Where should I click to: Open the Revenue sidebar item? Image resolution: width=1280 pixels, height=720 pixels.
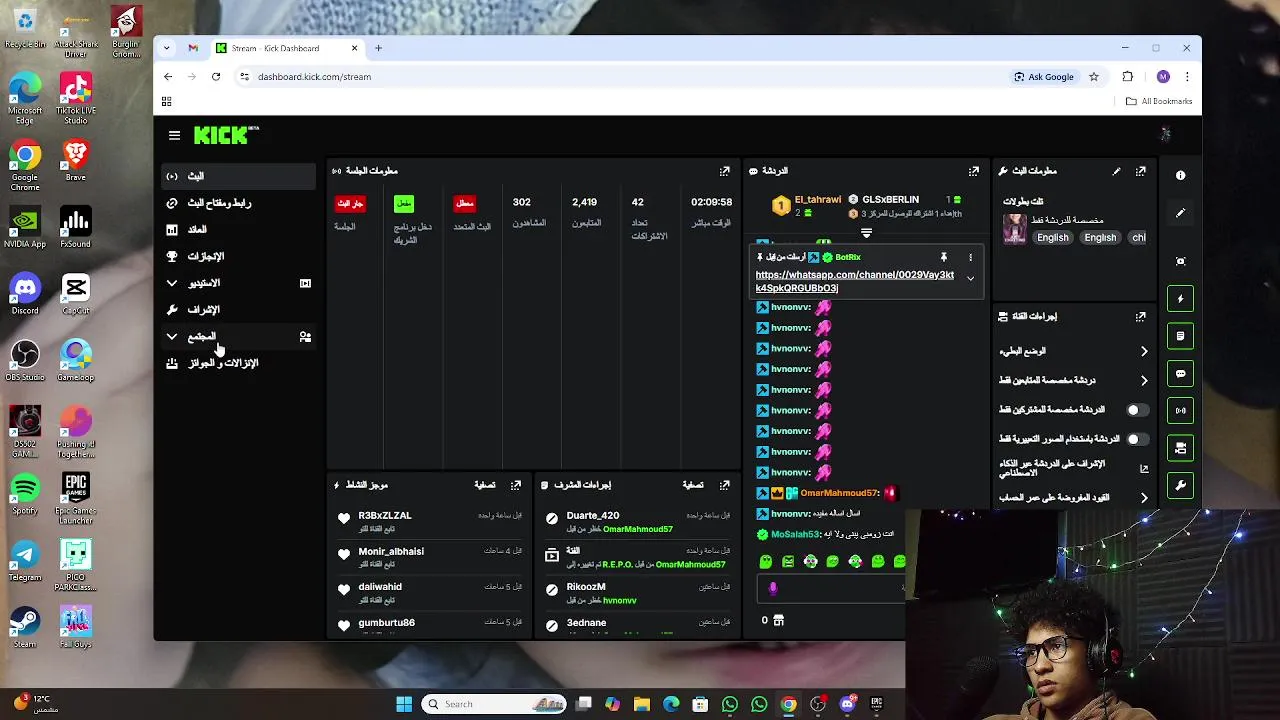pyautogui.click(x=238, y=230)
